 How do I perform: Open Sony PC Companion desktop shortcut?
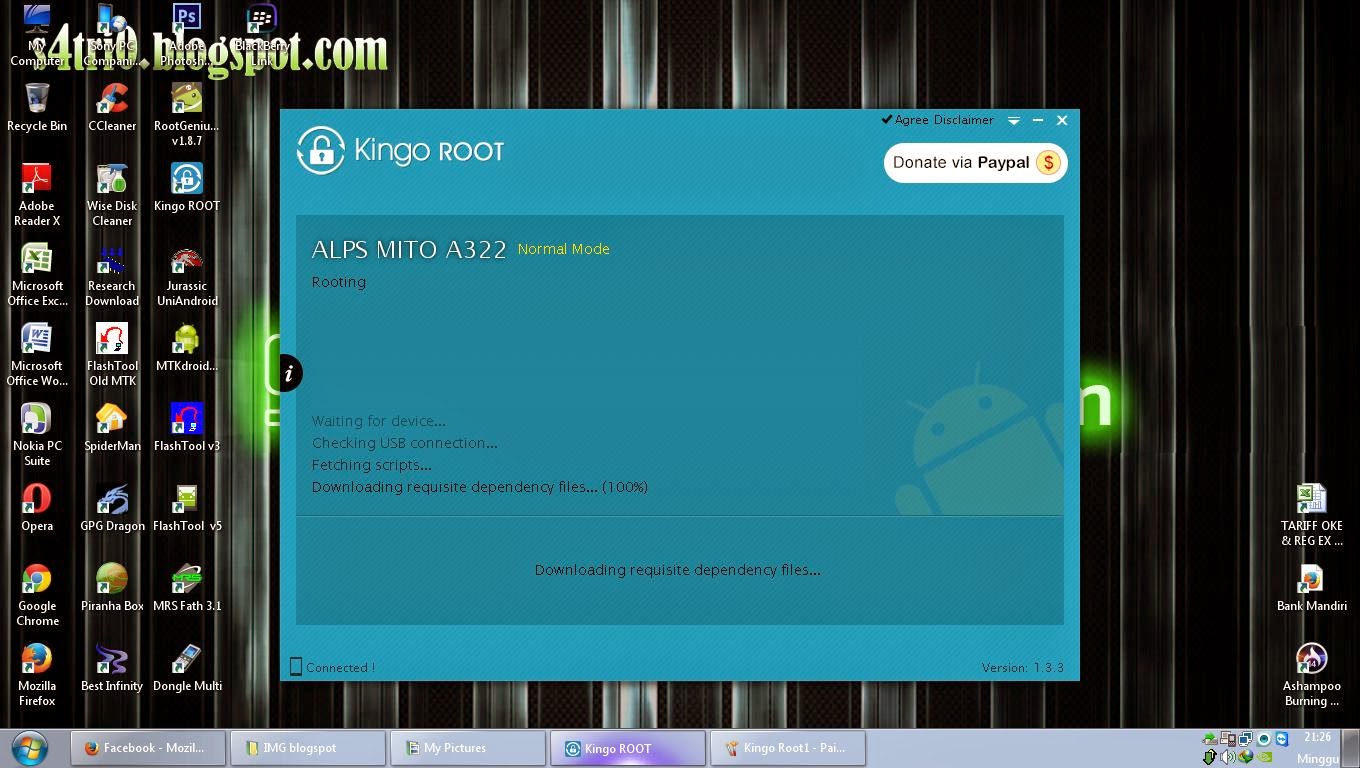click(x=112, y=34)
